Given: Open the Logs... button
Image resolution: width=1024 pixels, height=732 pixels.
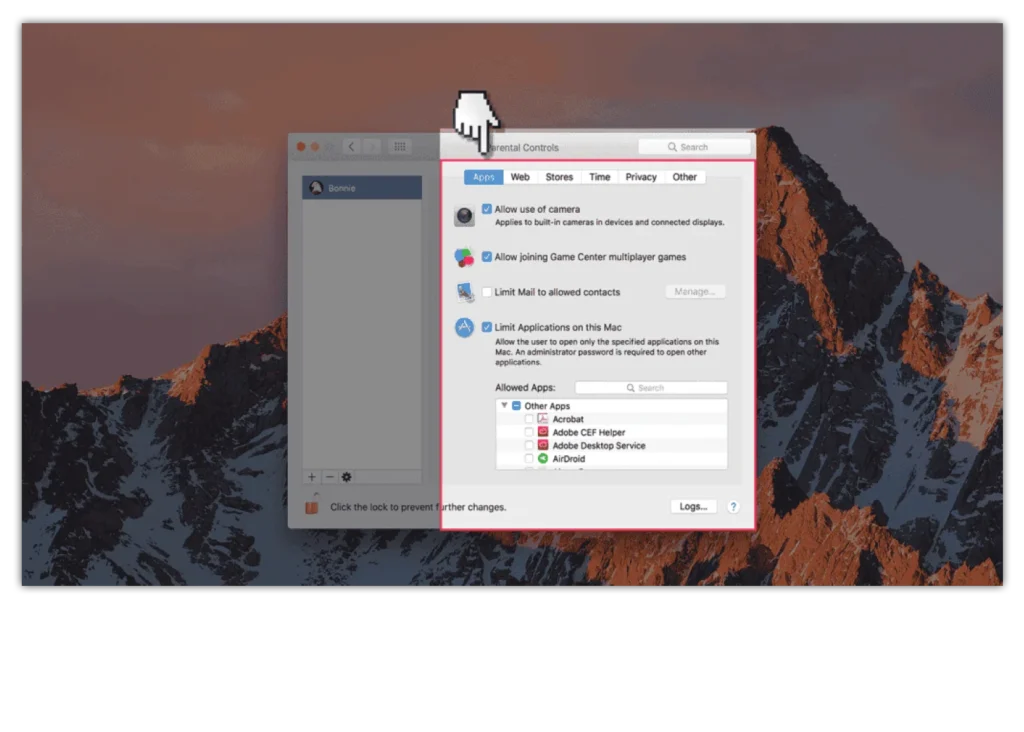Looking at the screenshot, I should coord(693,507).
